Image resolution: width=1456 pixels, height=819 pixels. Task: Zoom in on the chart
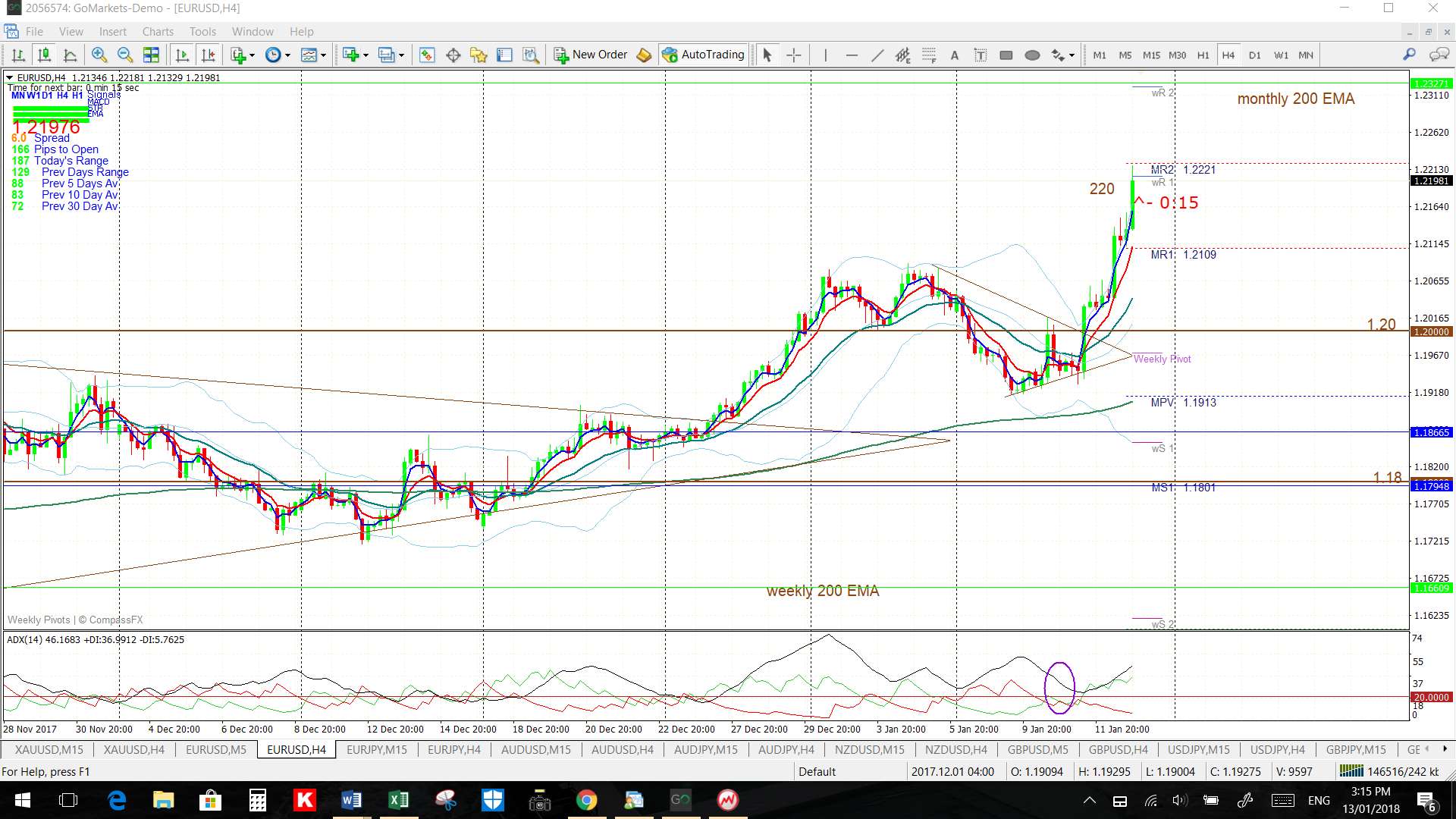[99, 55]
